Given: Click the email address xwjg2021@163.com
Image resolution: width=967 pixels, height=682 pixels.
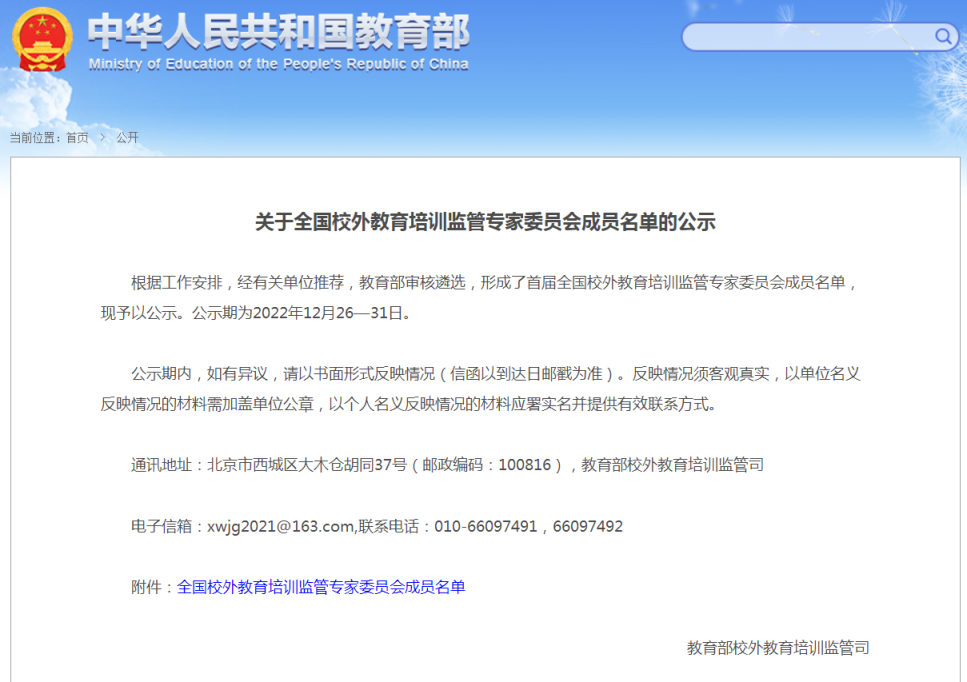Looking at the screenshot, I should pyautogui.click(x=280, y=526).
